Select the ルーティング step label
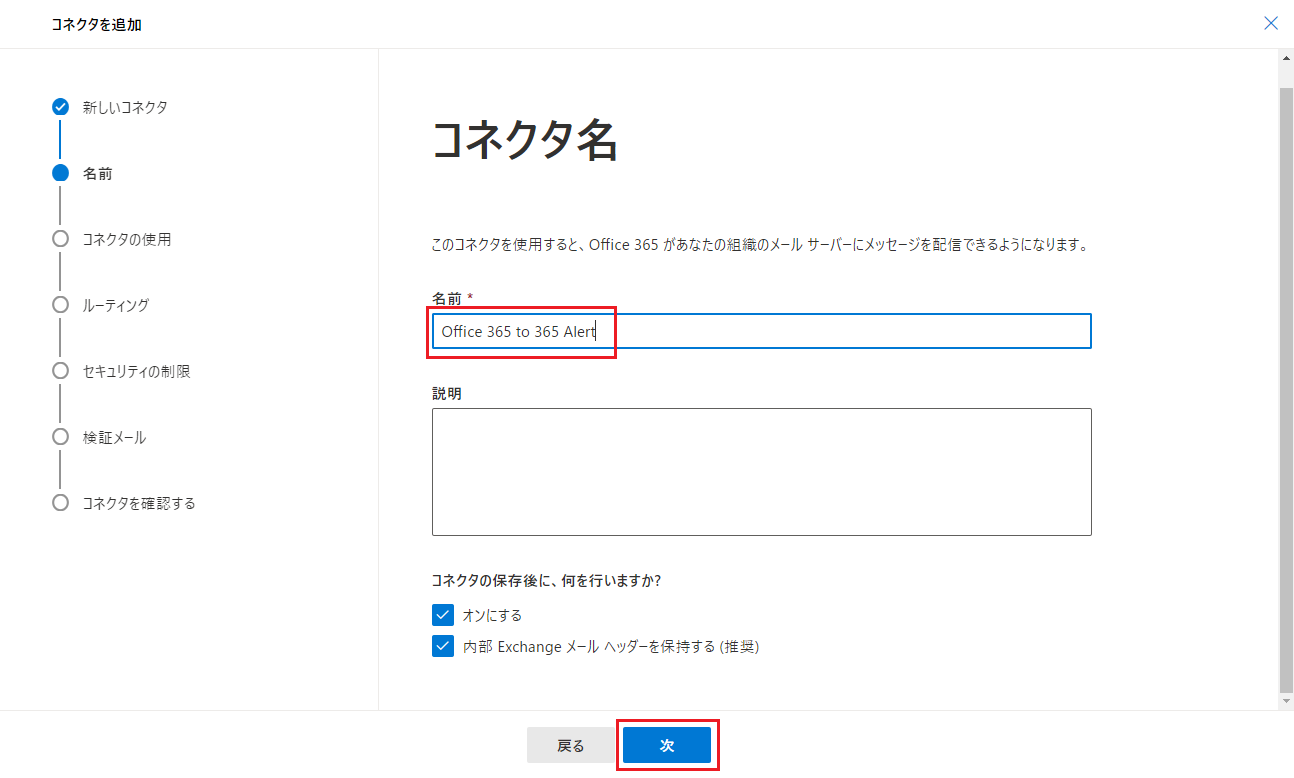The image size is (1294, 778). coord(116,305)
